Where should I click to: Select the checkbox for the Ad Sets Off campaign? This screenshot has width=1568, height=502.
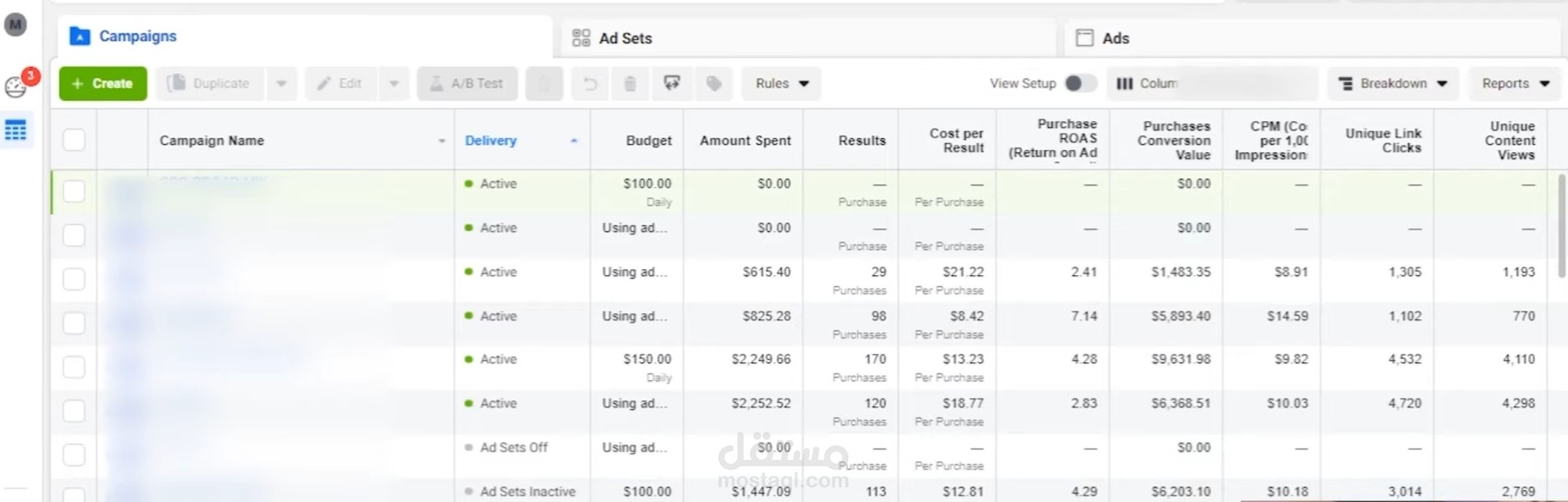point(74,455)
